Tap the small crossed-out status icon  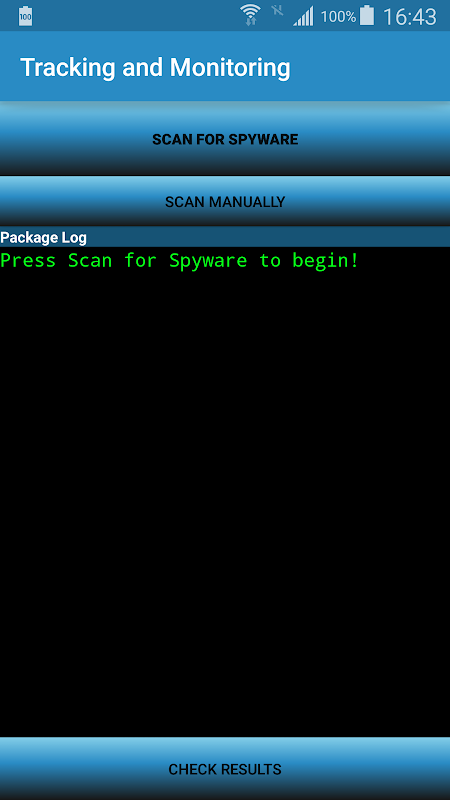[277, 10]
